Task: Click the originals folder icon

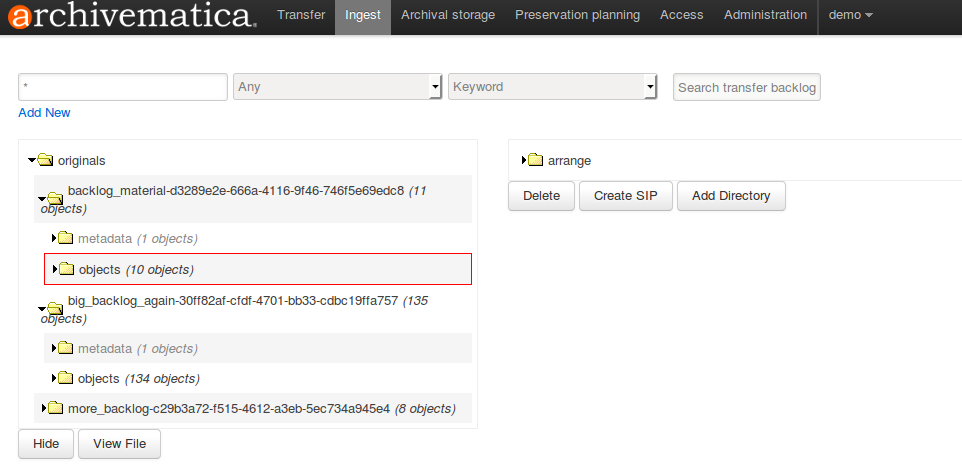Action: pyautogui.click(x=46, y=160)
